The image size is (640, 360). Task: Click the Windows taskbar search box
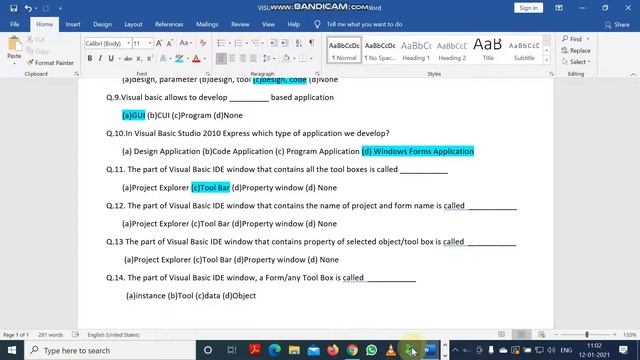[x=110, y=350]
